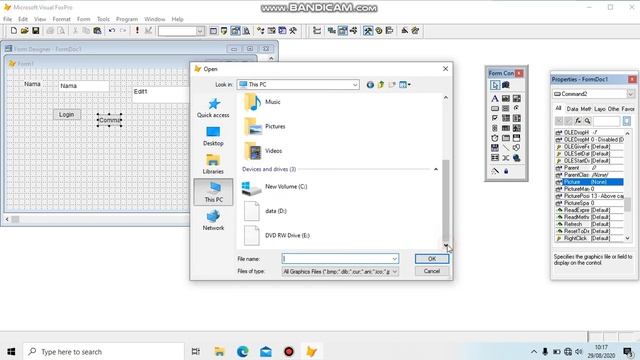Click the Open folder toolbar icon
The width and height of the screenshot is (640, 360).
pyautogui.click(x=24, y=31)
